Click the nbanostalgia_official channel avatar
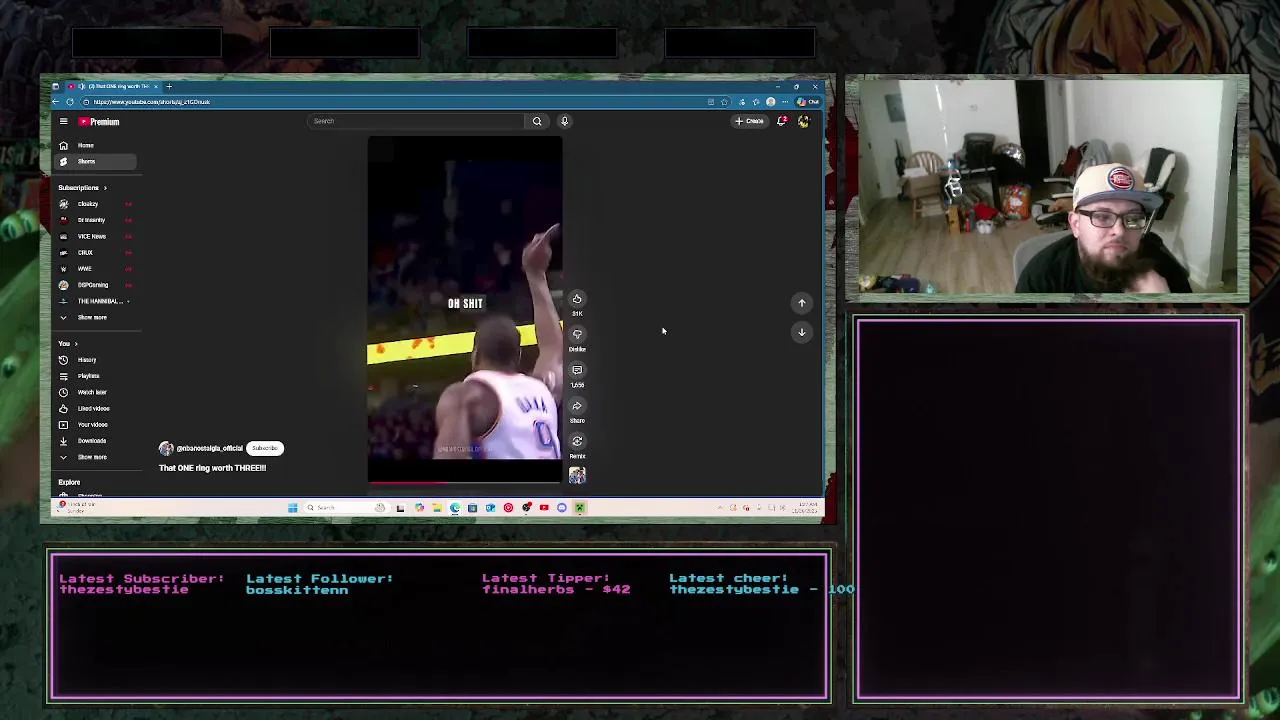The width and height of the screenshot is (1280, 720). coord(166,448)
